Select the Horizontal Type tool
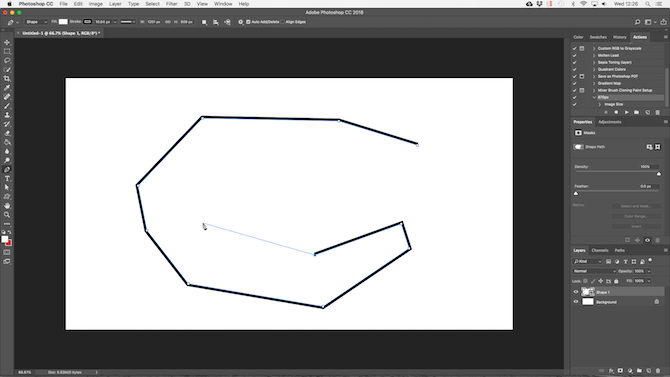 click(7, 179)
